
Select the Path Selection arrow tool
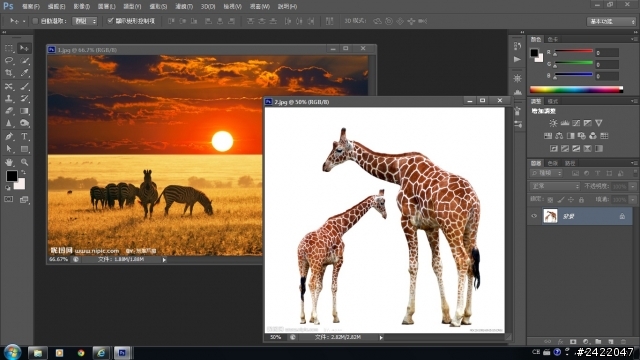[9, 149]
